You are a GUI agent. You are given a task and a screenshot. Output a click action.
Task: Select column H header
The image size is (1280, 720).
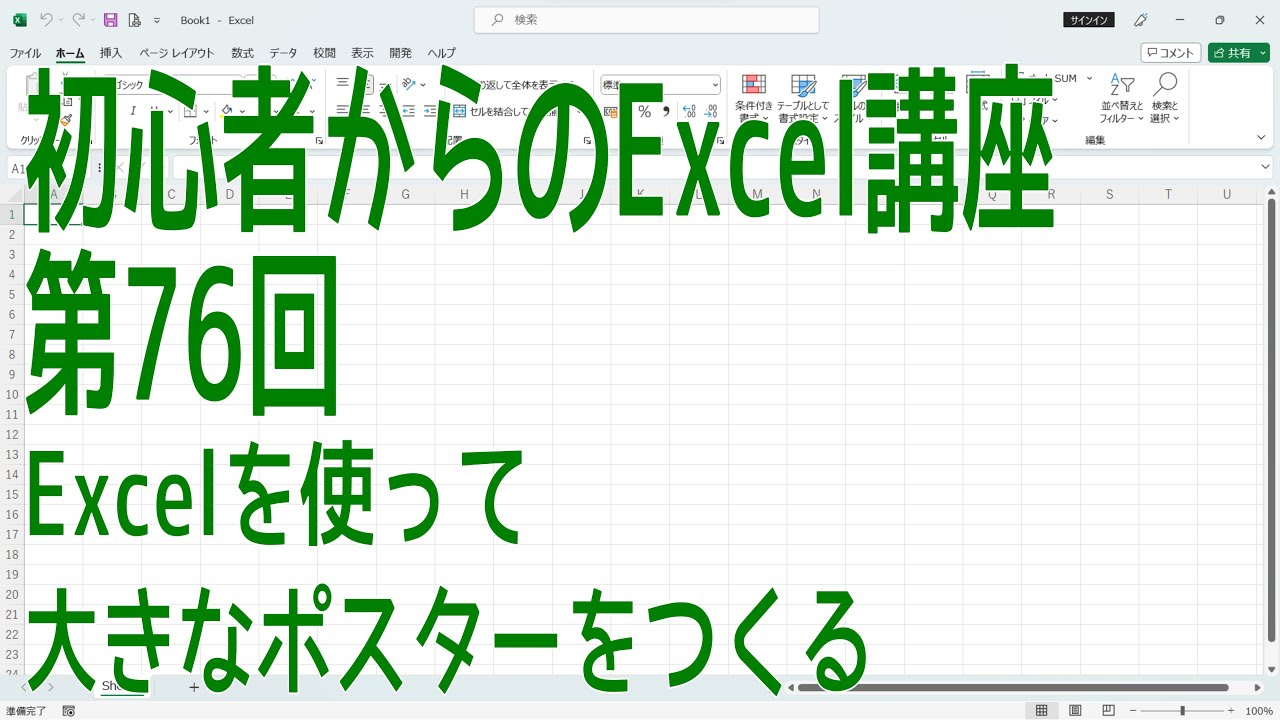tap(464, 195)
